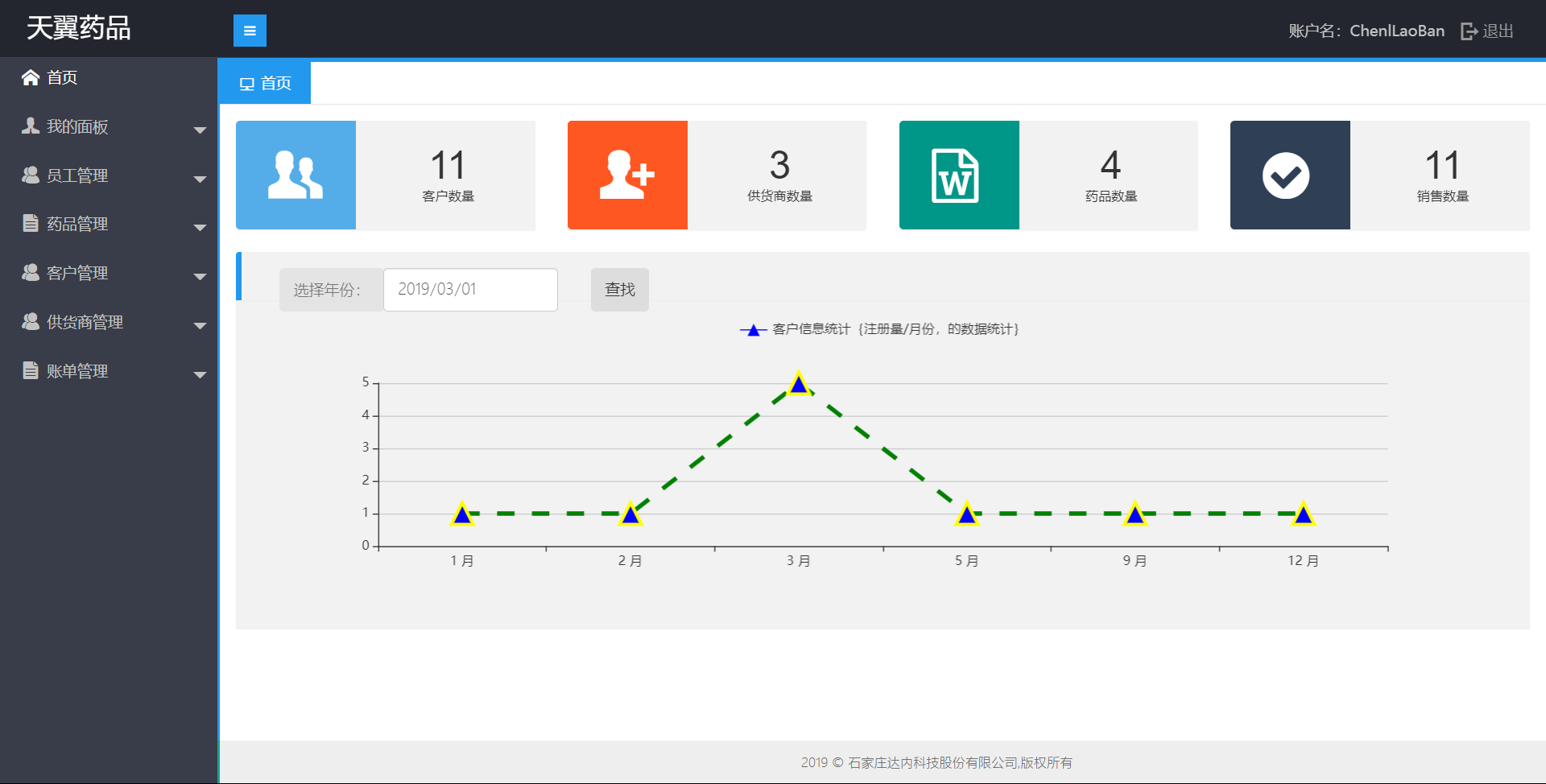
Task: Click the blue customers count icon
Action: pyautogui.click(x=296, y=175)
